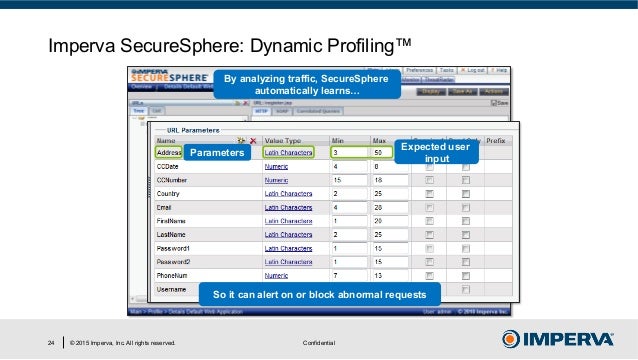Open the Help link in top bar

[x=499, y=70]
